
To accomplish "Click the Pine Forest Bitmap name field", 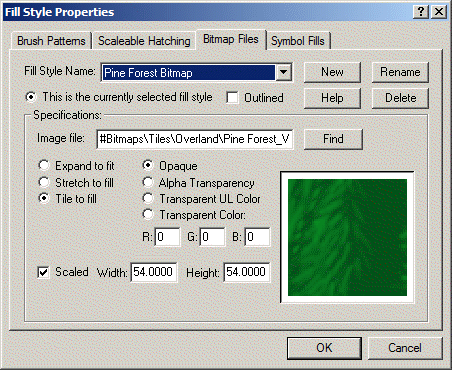I will coord(189,72).
